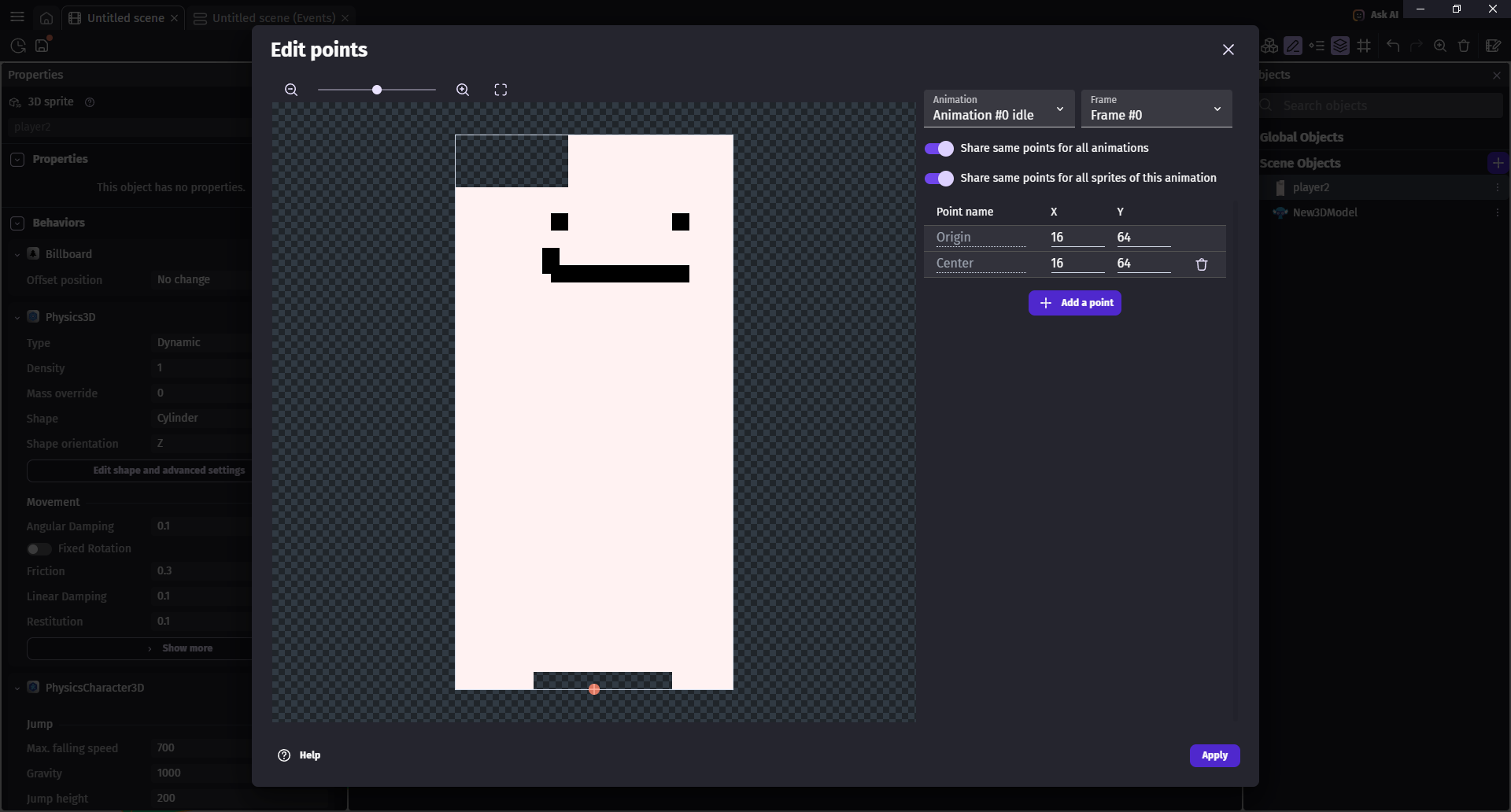Click the fit-to-screen icon in the editor
1511x812 pixels.
501,90
